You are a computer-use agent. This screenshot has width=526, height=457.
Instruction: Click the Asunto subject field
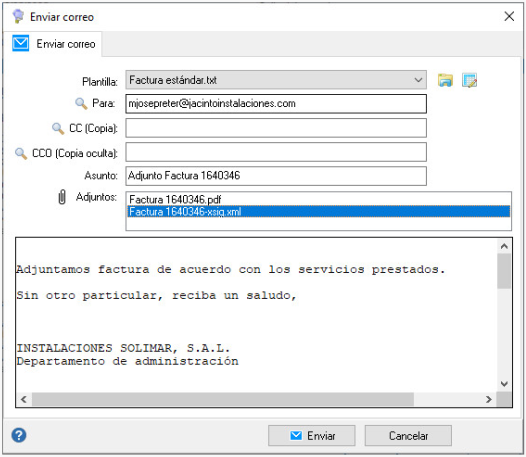click(x=276, y=176)
